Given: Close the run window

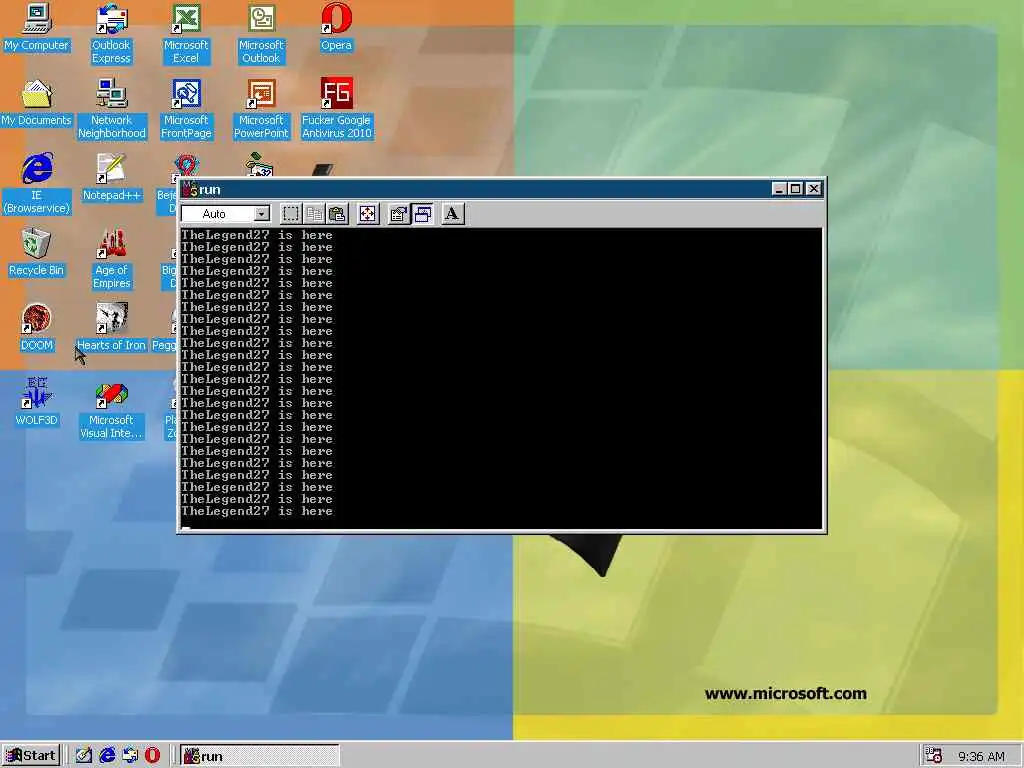Looking at the screenshot, I should tap(814, 189).
